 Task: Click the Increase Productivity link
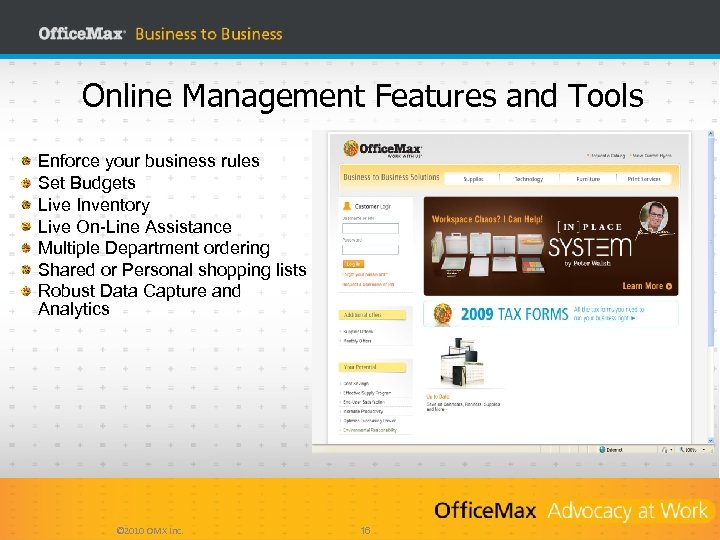coord(363,411)
